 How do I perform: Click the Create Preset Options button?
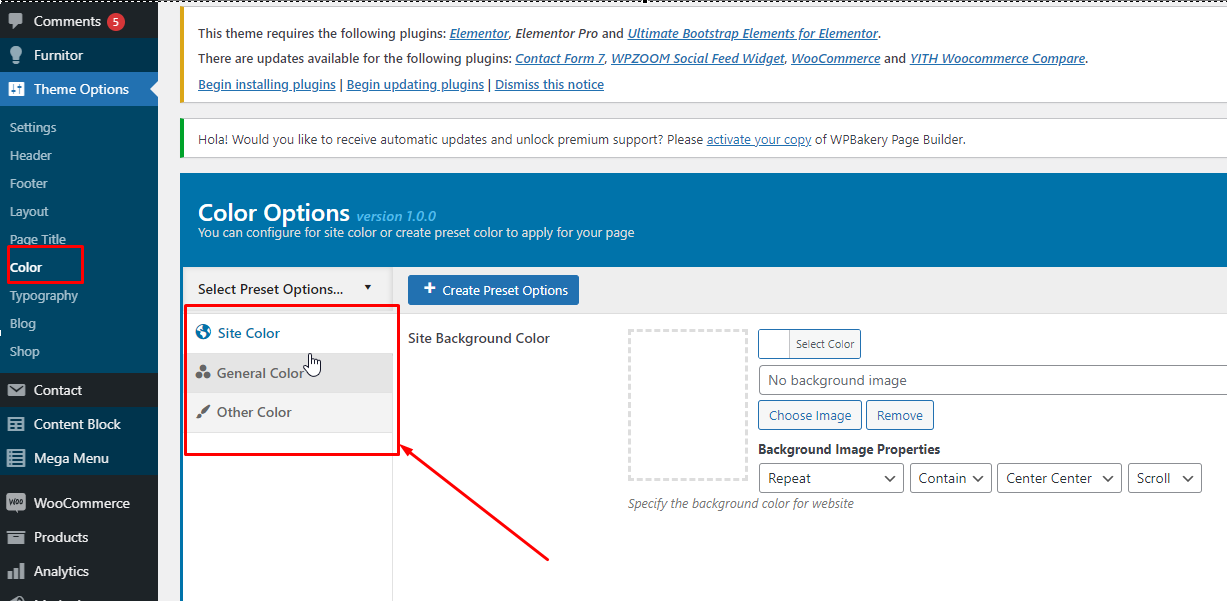493,290
